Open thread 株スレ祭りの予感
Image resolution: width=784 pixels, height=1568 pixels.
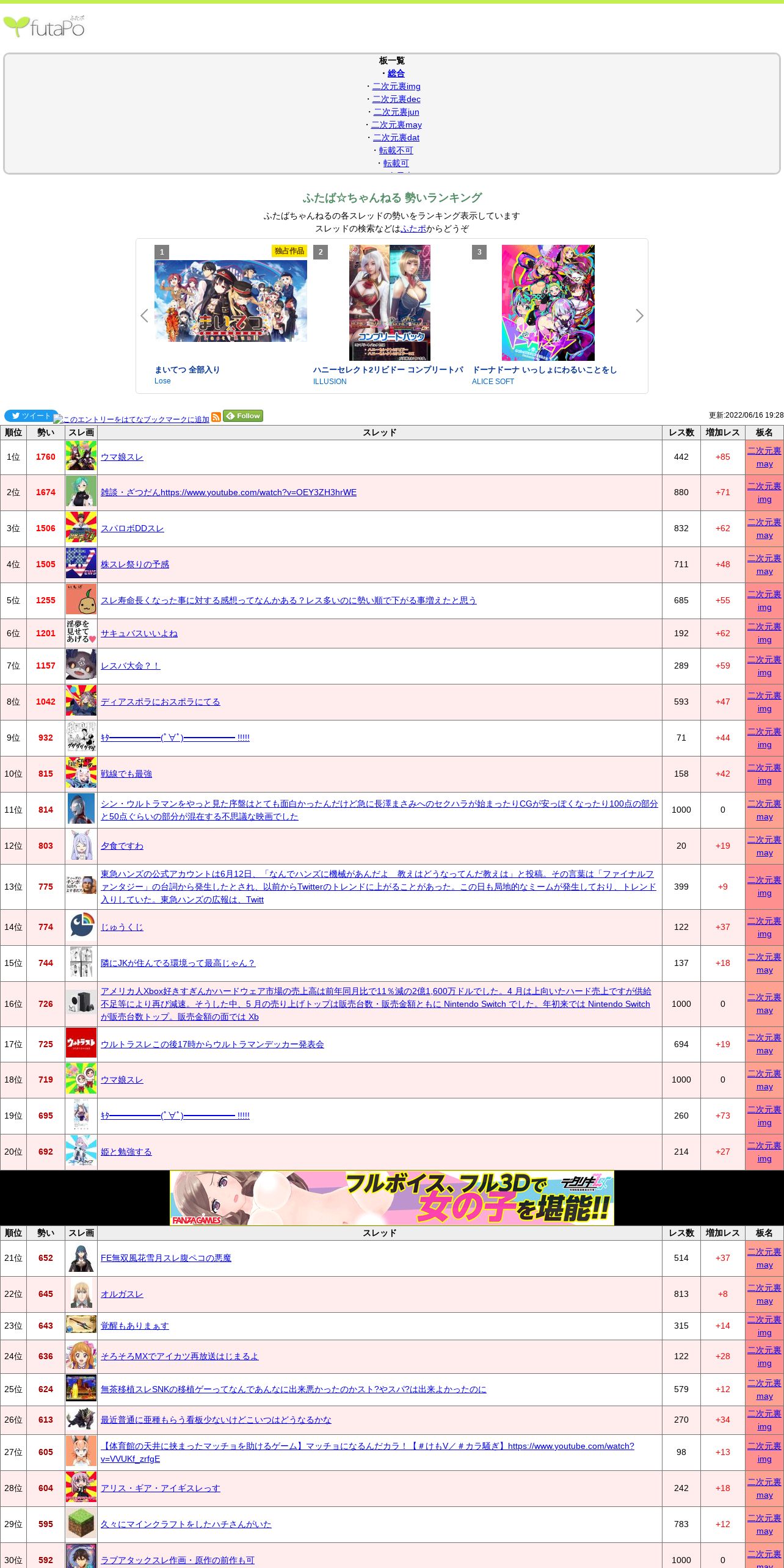point(135,564)
